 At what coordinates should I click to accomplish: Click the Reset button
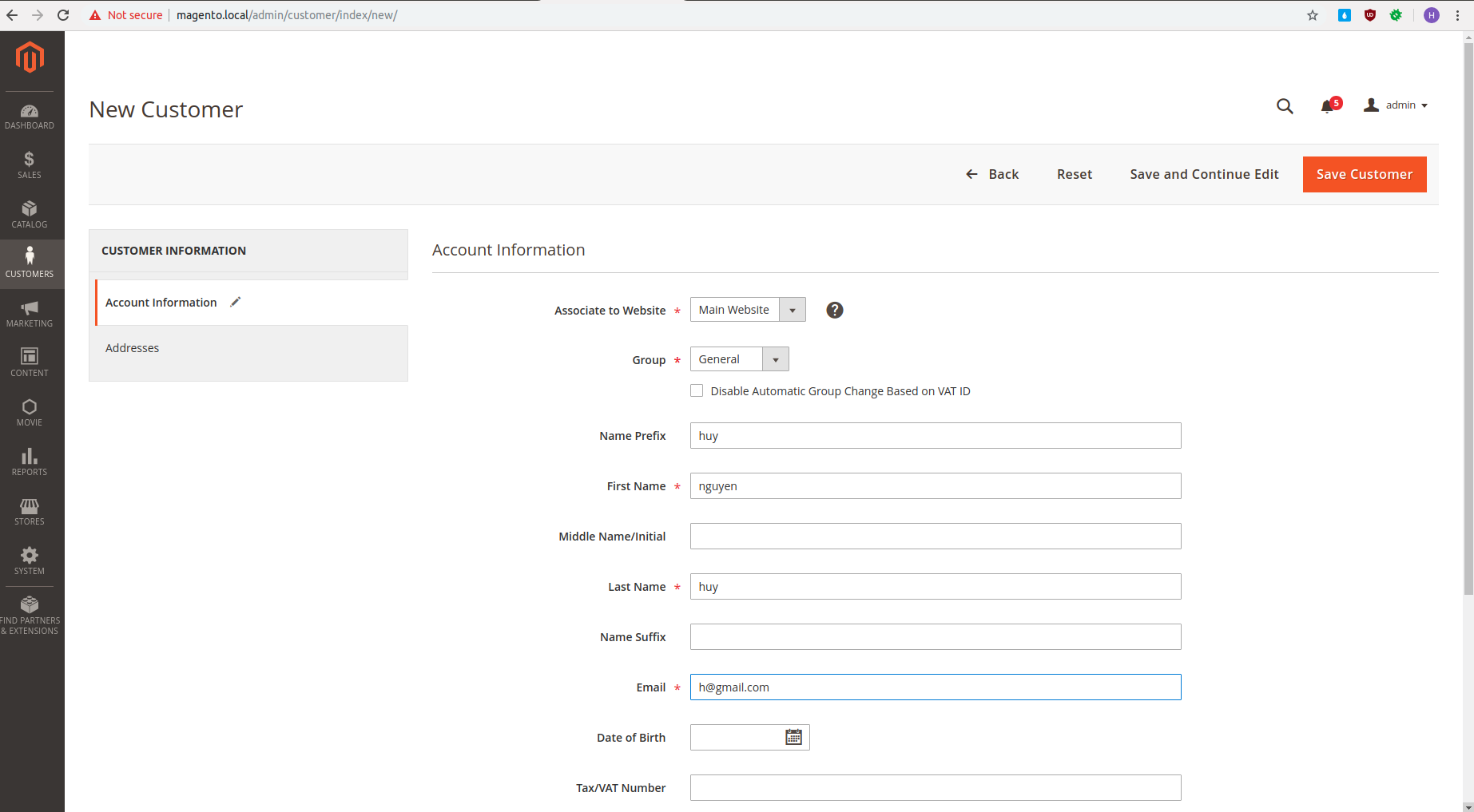coord(1074,174)
